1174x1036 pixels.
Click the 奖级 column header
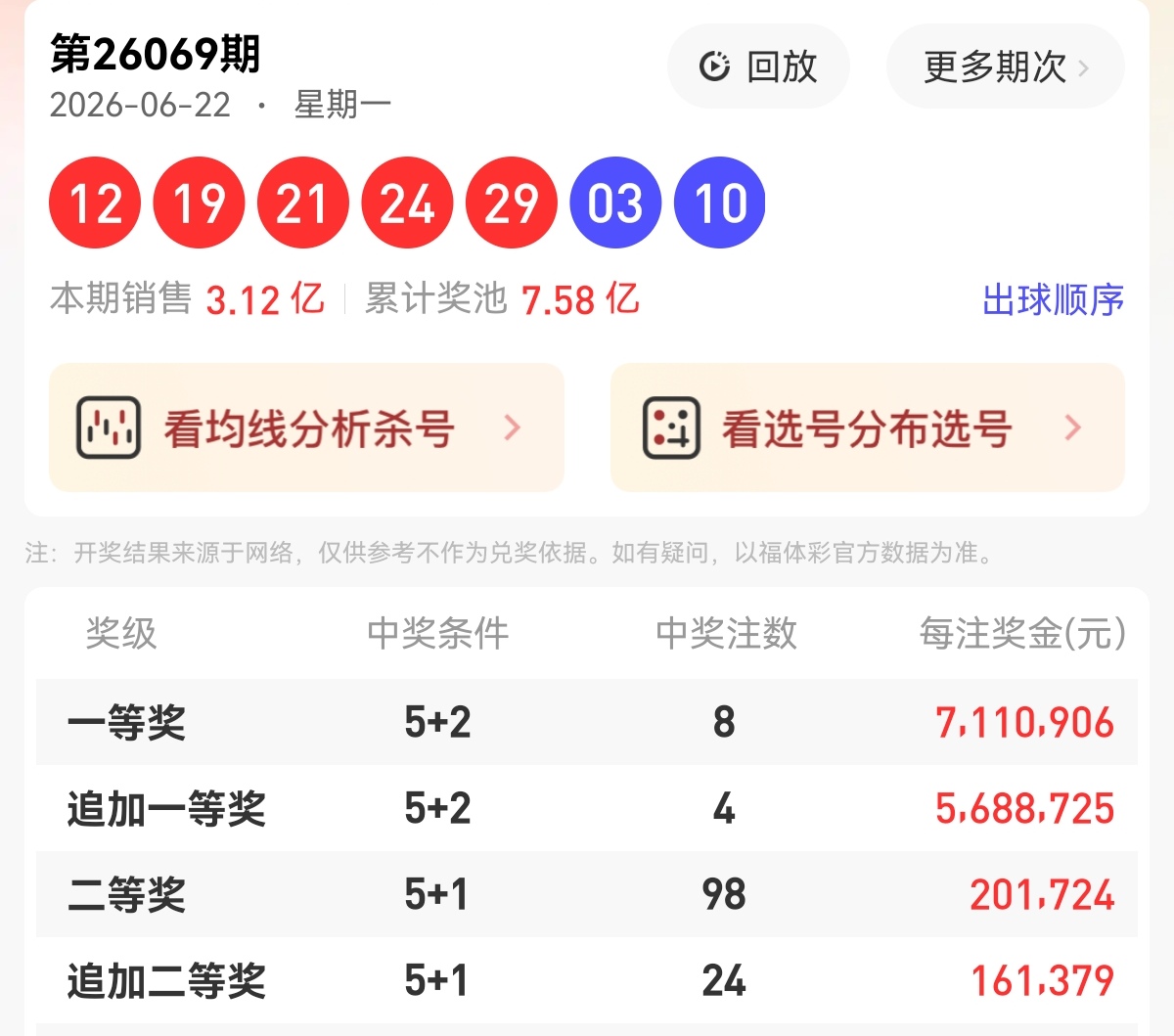(121, 633)
